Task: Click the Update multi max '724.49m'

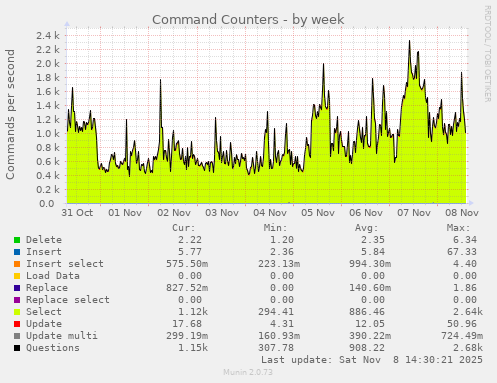Action: 462,336
